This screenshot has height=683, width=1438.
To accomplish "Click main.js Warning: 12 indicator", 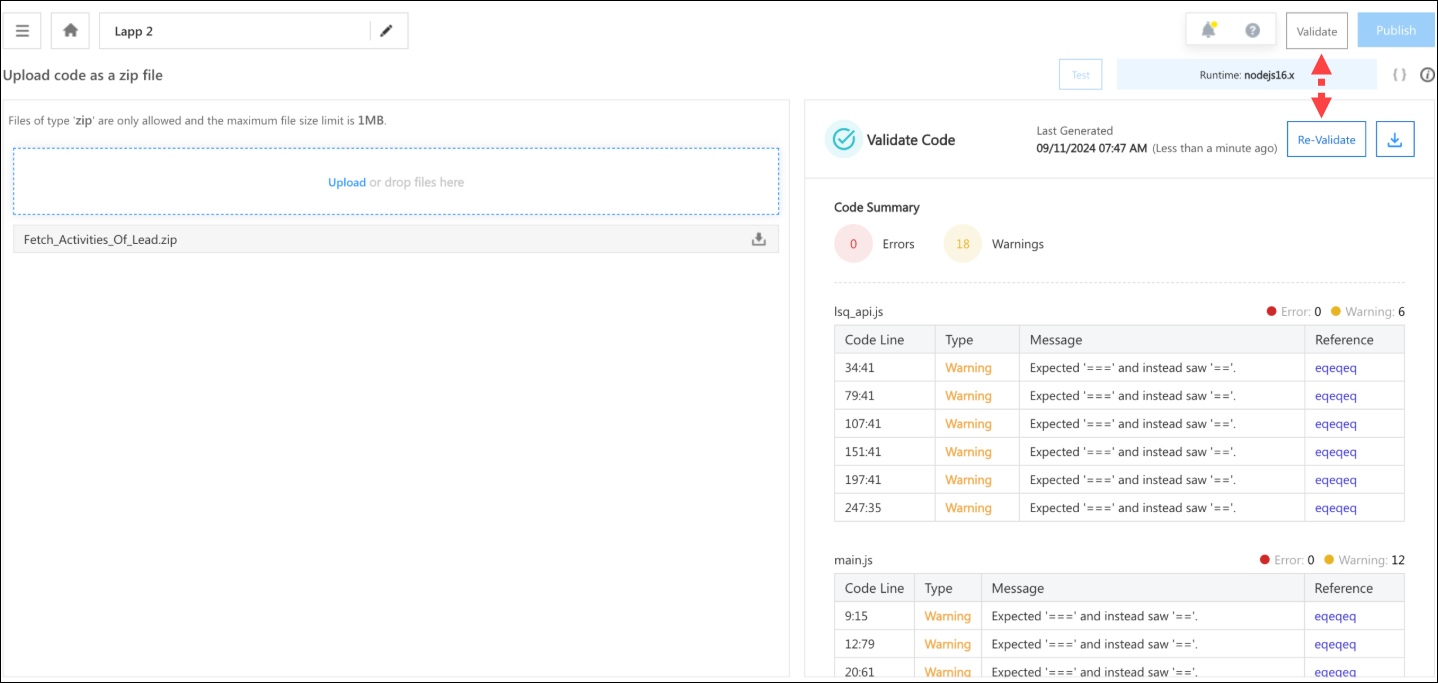I will 1365,560.
